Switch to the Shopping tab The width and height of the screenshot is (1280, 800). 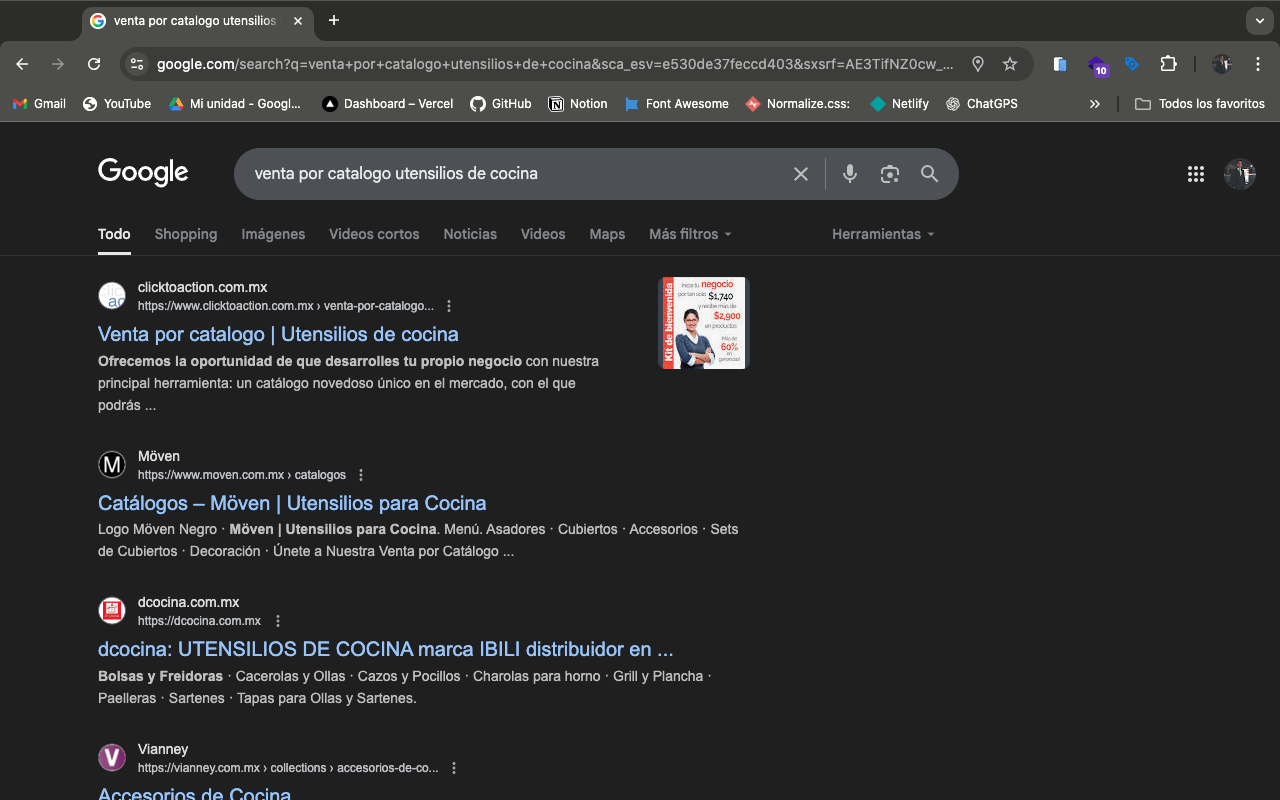(x=186, y=234)
